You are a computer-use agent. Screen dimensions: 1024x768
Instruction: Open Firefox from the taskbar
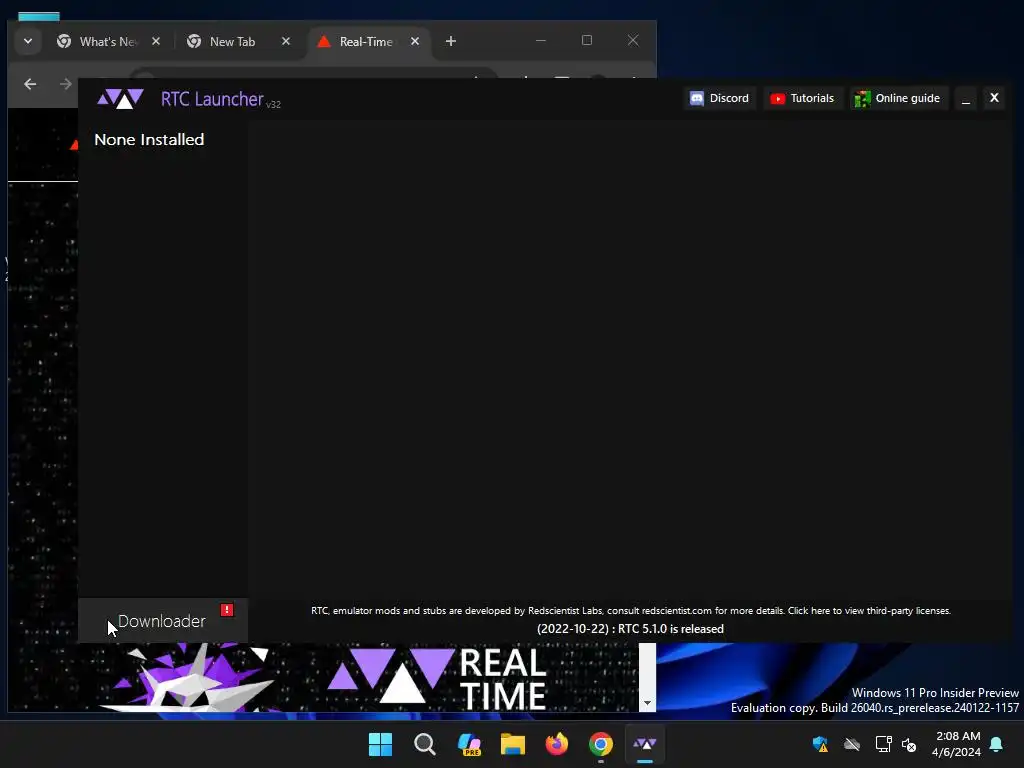(x=556, y=744)
